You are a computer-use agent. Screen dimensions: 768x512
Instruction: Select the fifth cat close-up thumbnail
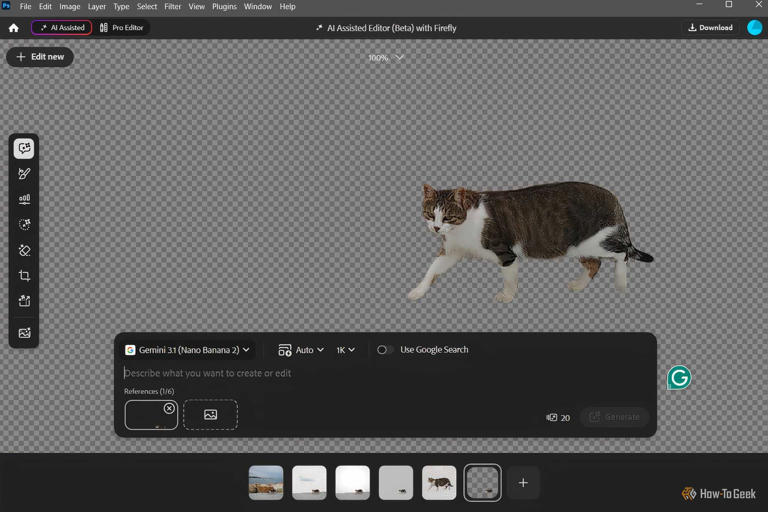pos(439,483)
